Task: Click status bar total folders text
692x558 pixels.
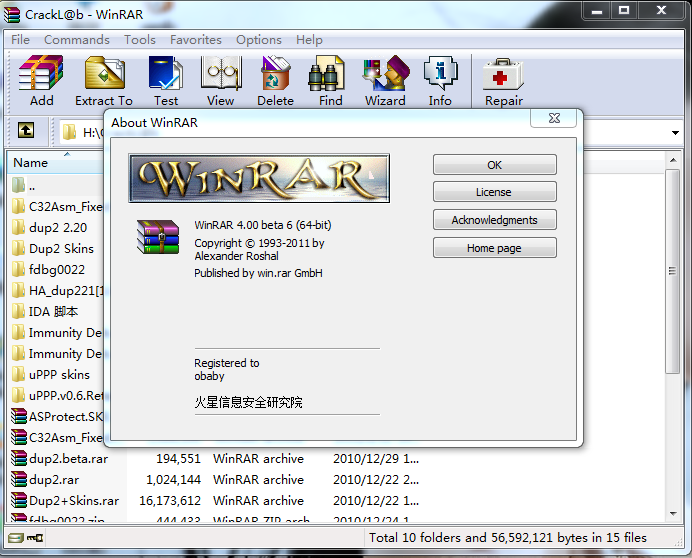Action: 508,537
